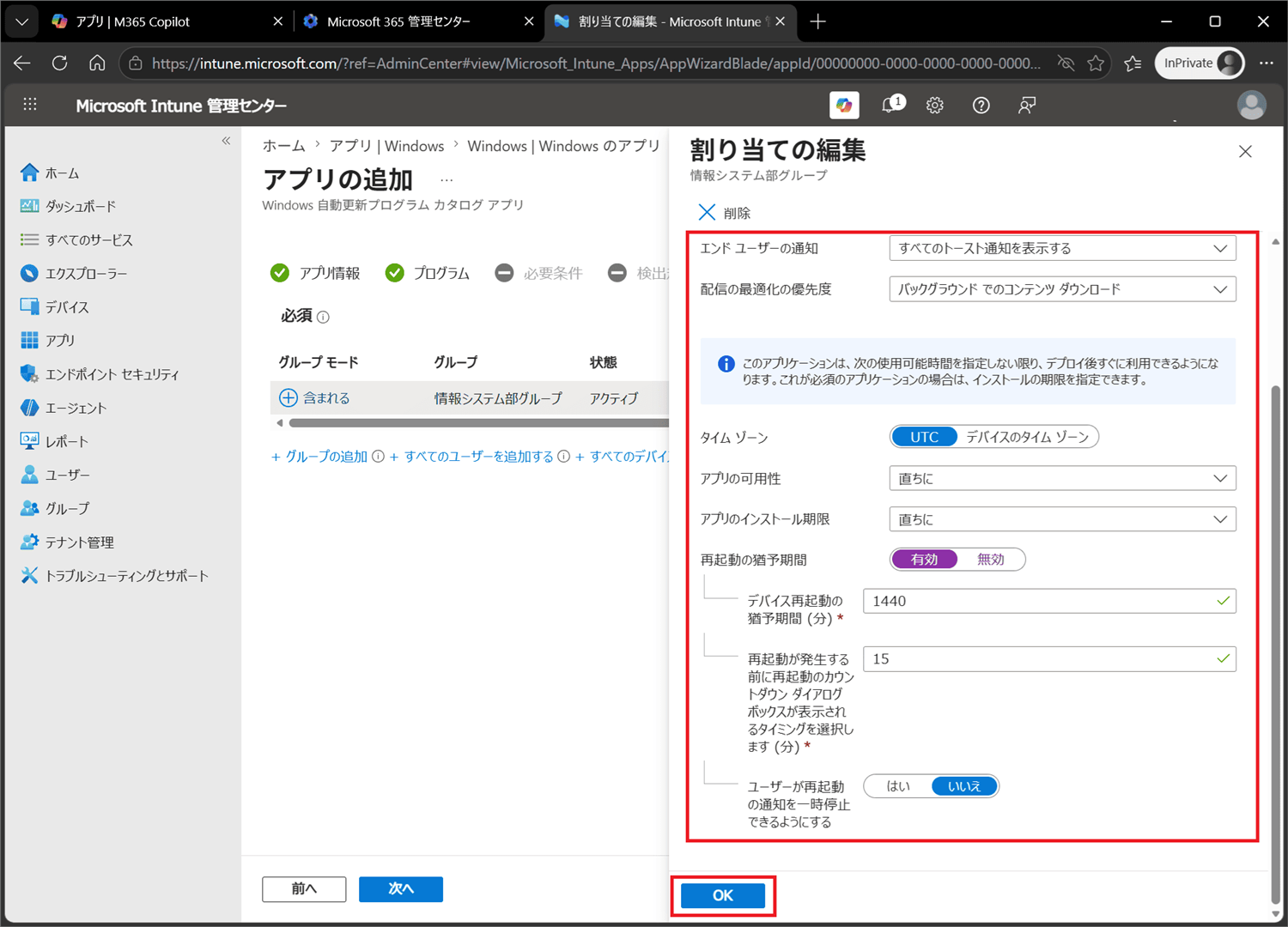Go to the browser home page
This screenshot has width=1288, height=927.
pyautogui.click(x=97, y=63)
